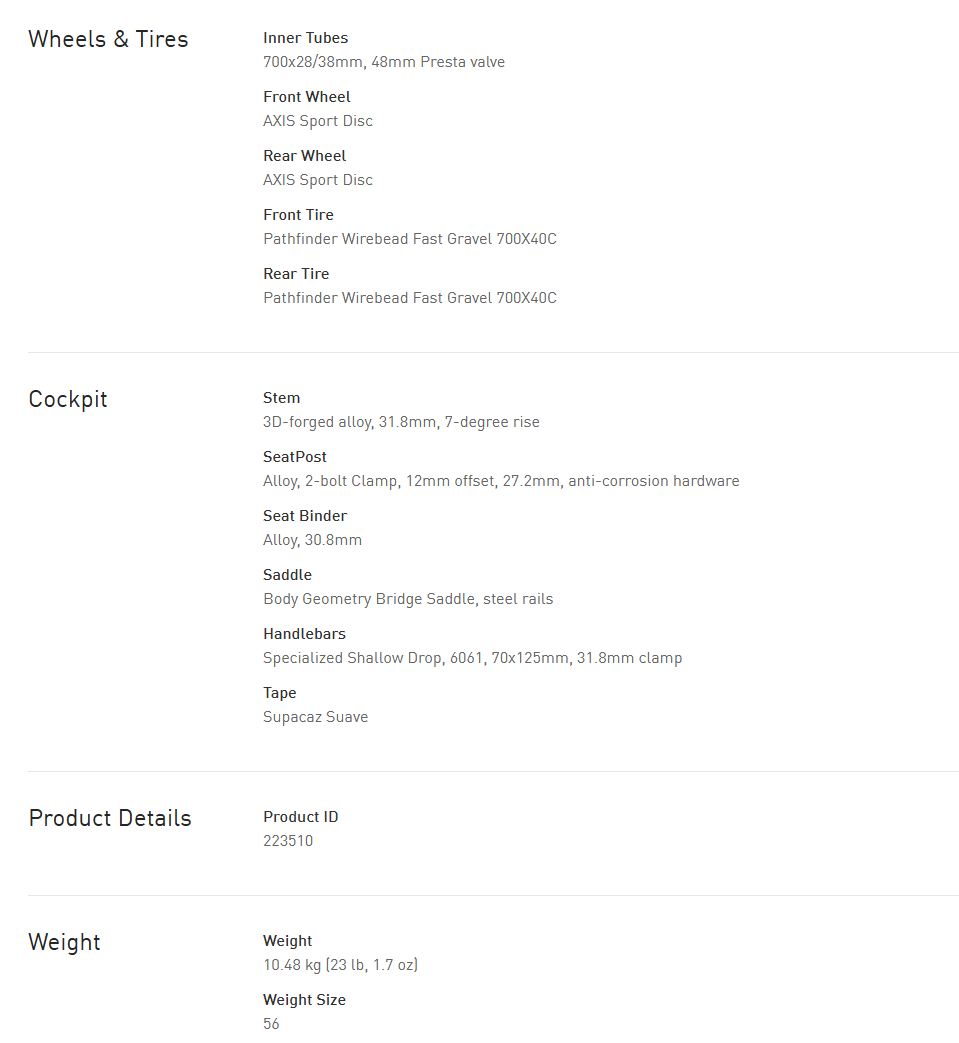Click the Supacaz Suave tape value
This screenshot has height=1043, width=959.
pyautogui.click(x=316, y=717)
